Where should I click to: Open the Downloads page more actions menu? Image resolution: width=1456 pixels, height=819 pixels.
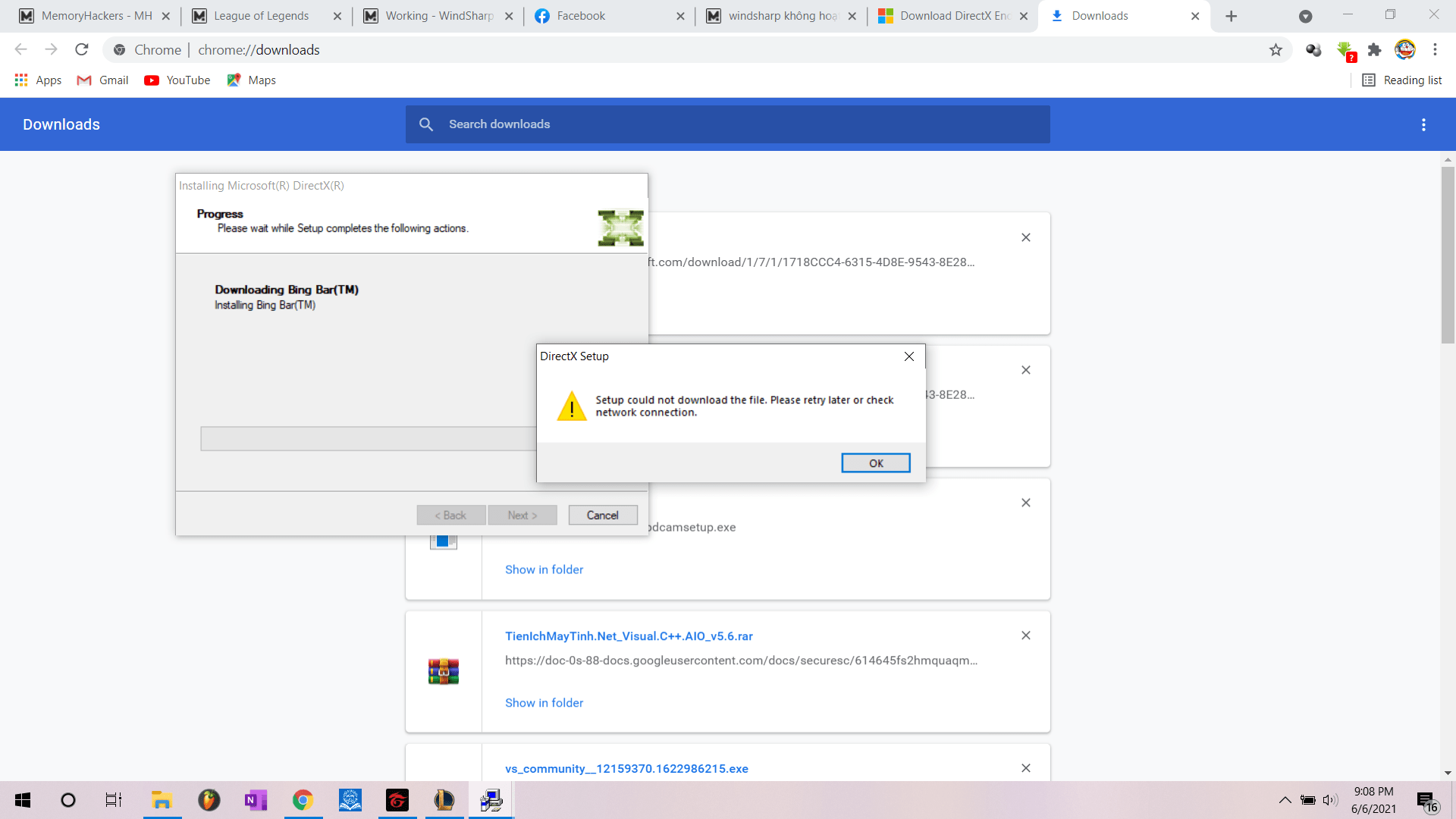click(1423, 124)
